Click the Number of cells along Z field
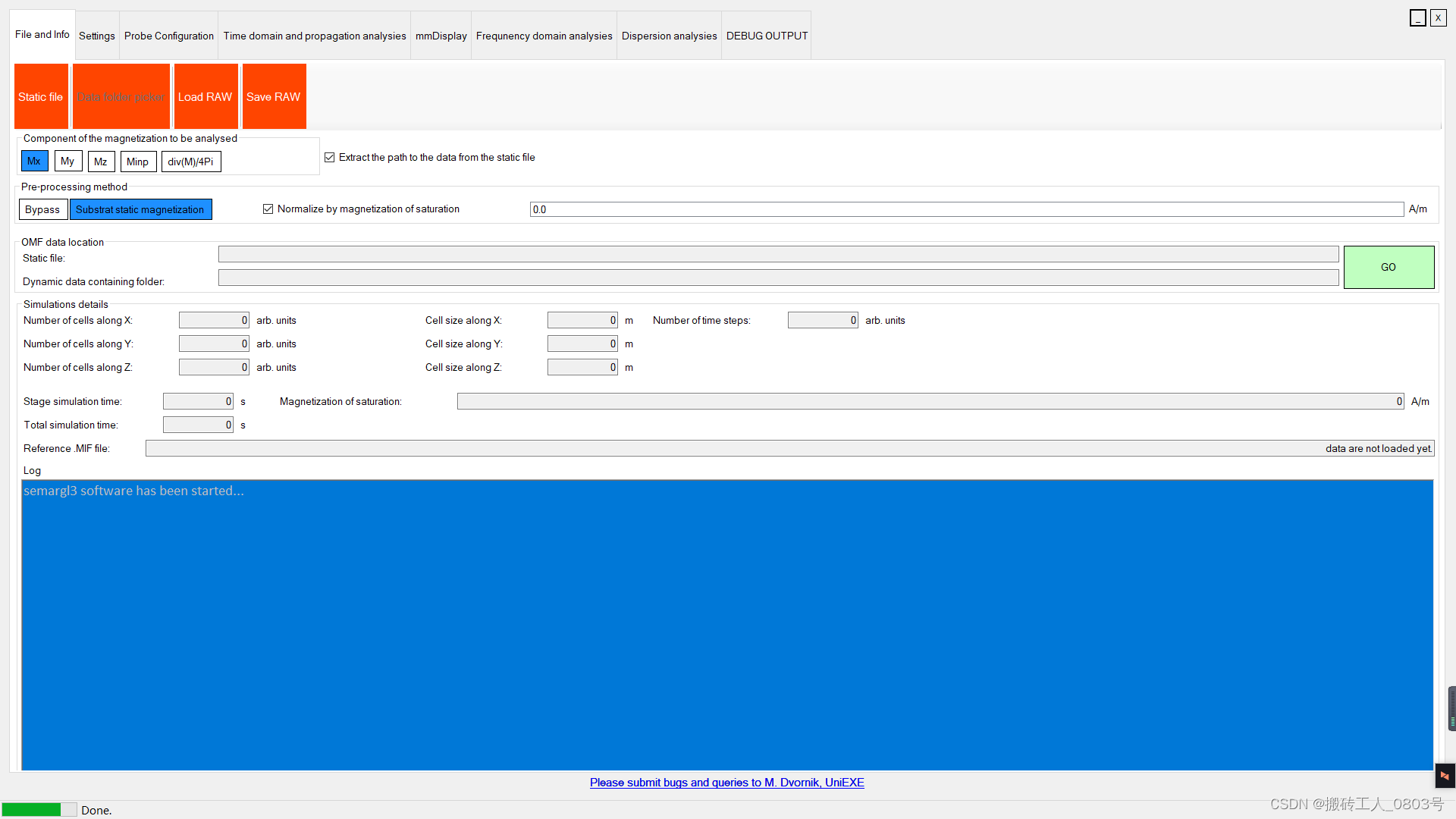The width and height of the screenshot is (1456, 819). click(214, 367)
